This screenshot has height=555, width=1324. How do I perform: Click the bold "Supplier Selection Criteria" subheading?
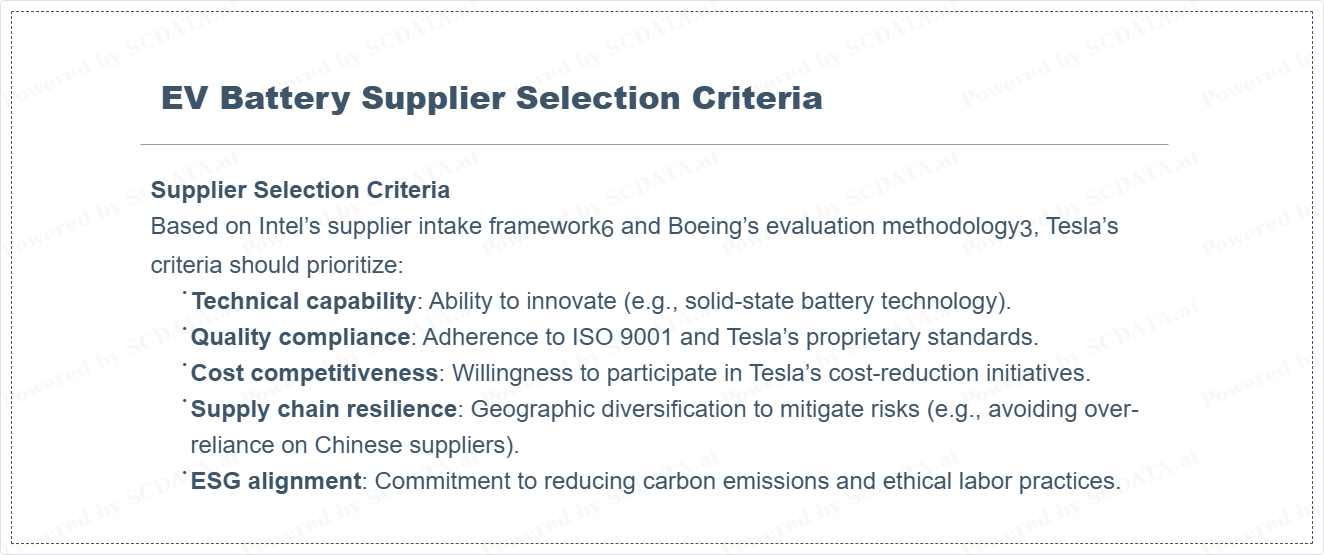tap(300, 190)
